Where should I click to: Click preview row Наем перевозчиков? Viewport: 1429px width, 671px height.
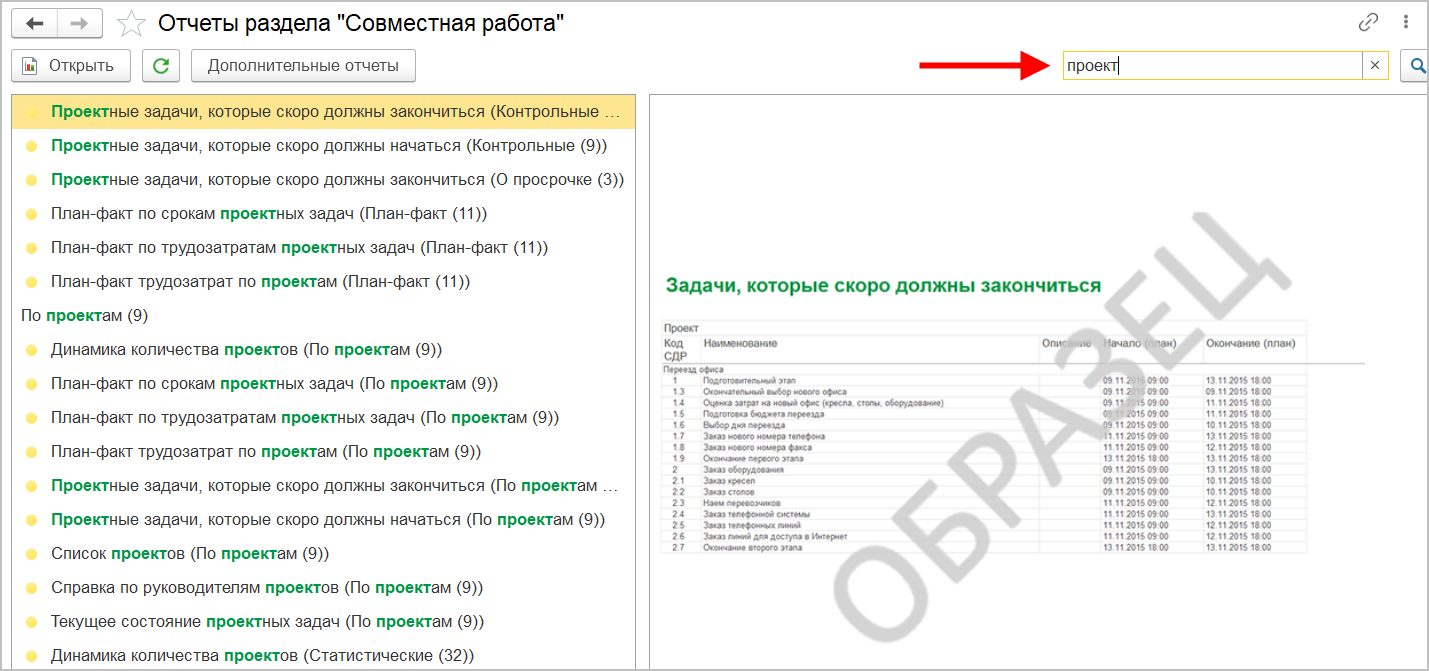(985, 503)
